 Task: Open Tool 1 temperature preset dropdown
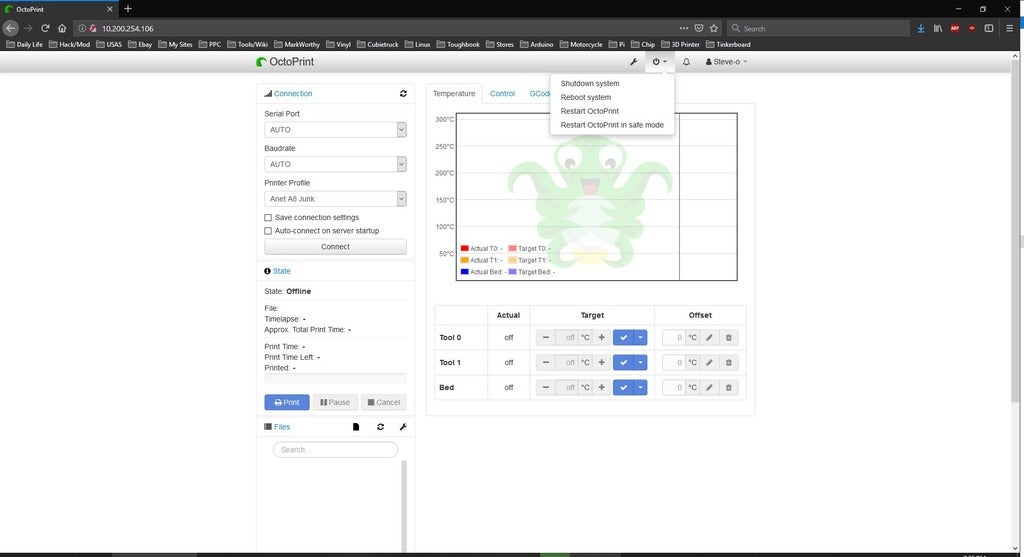coord(641,362)
